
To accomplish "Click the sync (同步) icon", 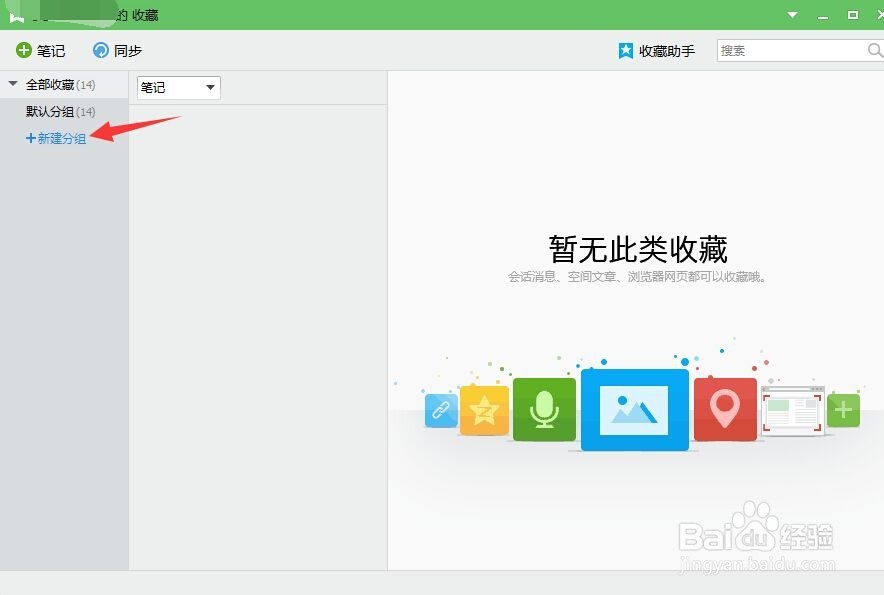I will pos(100,49).
